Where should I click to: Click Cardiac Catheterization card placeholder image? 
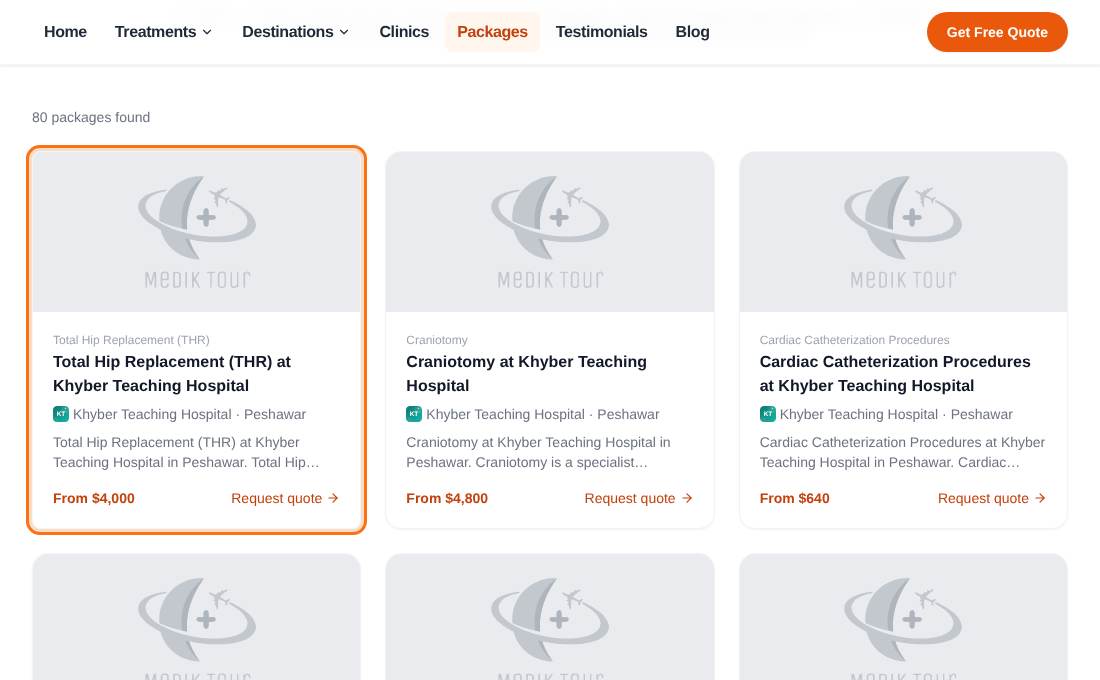(904, 232)
